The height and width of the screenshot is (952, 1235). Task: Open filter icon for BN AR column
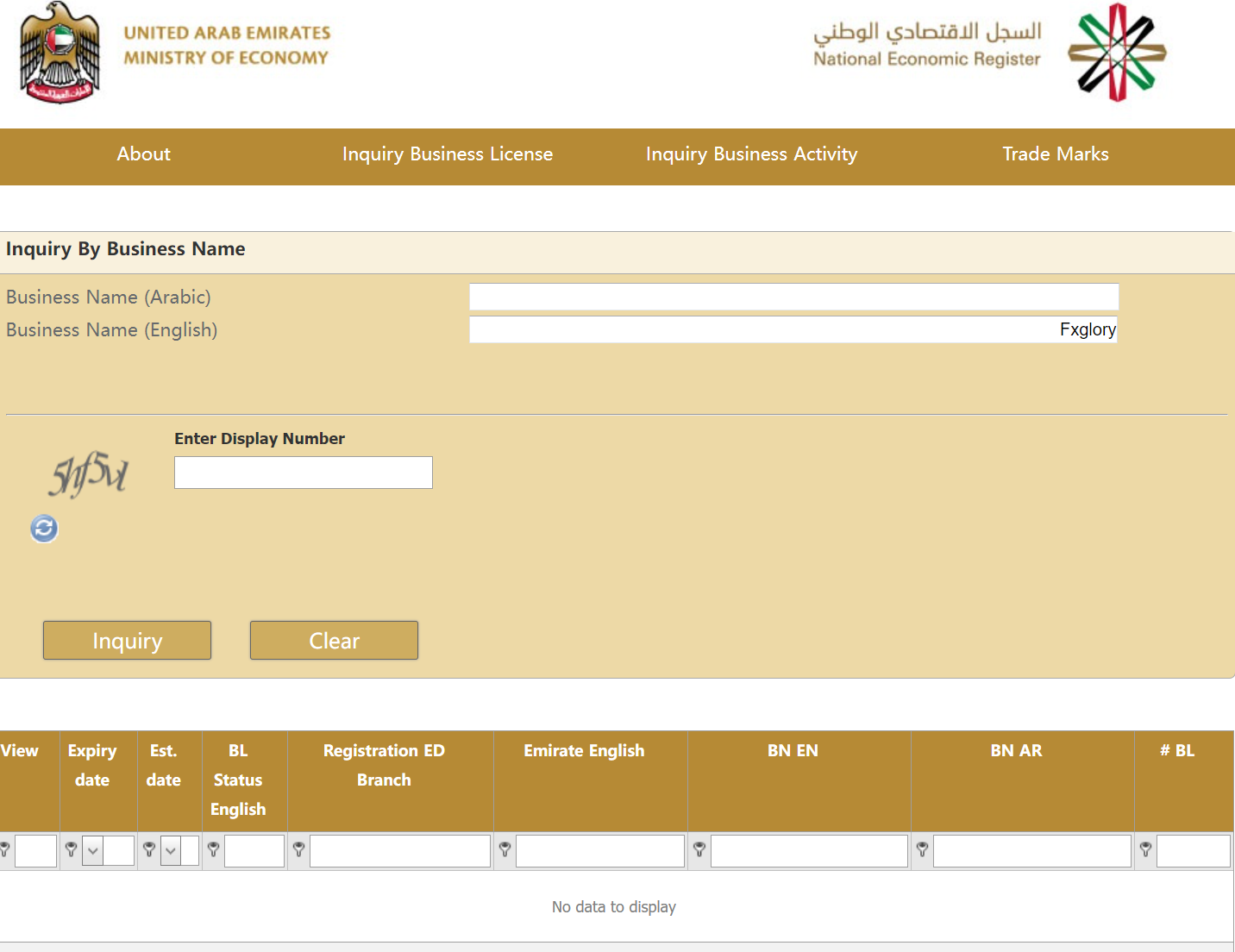(922, 850)
